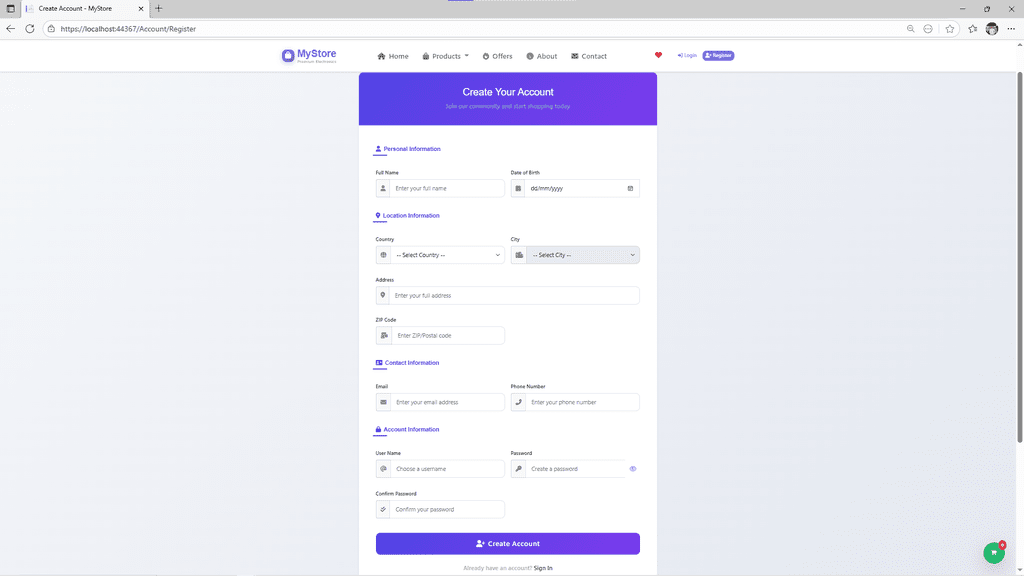Click the building icon beside City

(x=519, y=255)
